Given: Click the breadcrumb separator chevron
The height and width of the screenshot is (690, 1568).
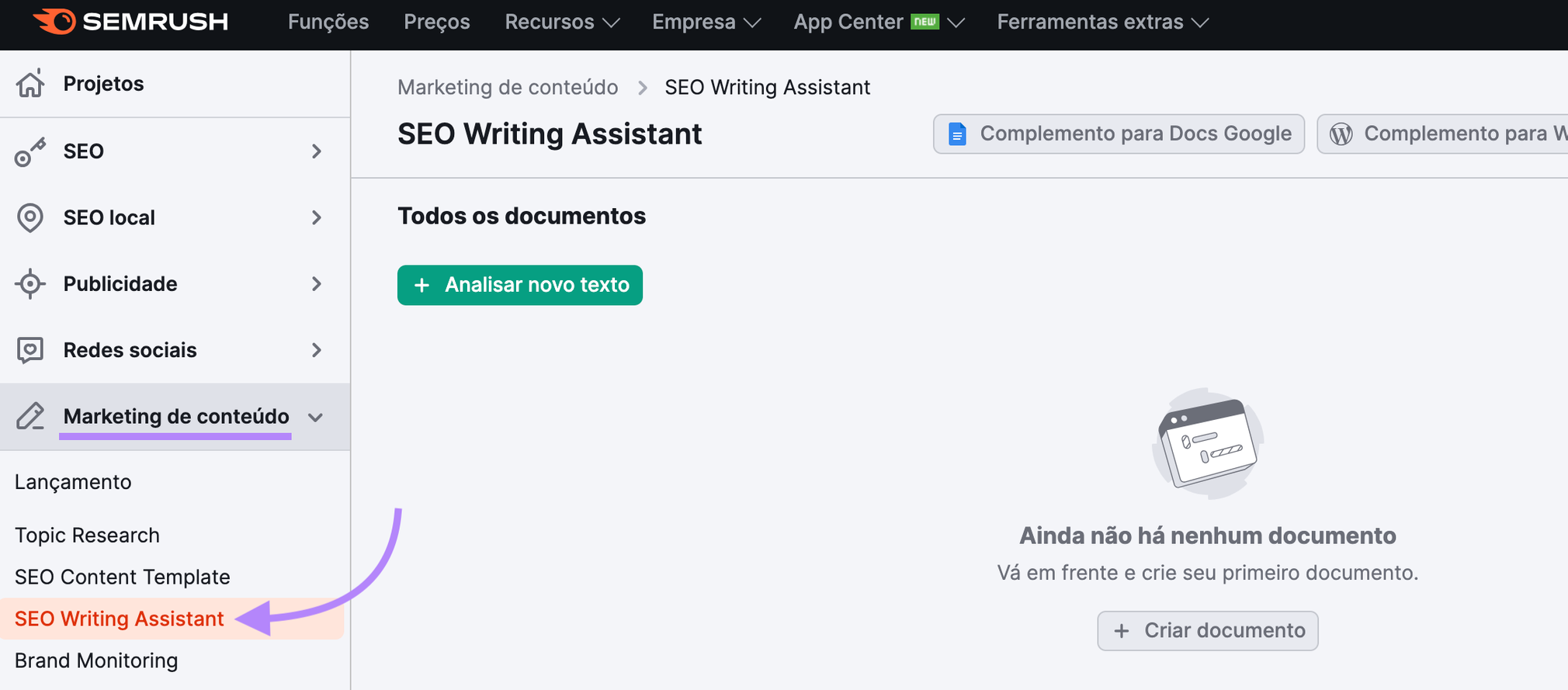Looking at the screenshot, I should (642, 88).
